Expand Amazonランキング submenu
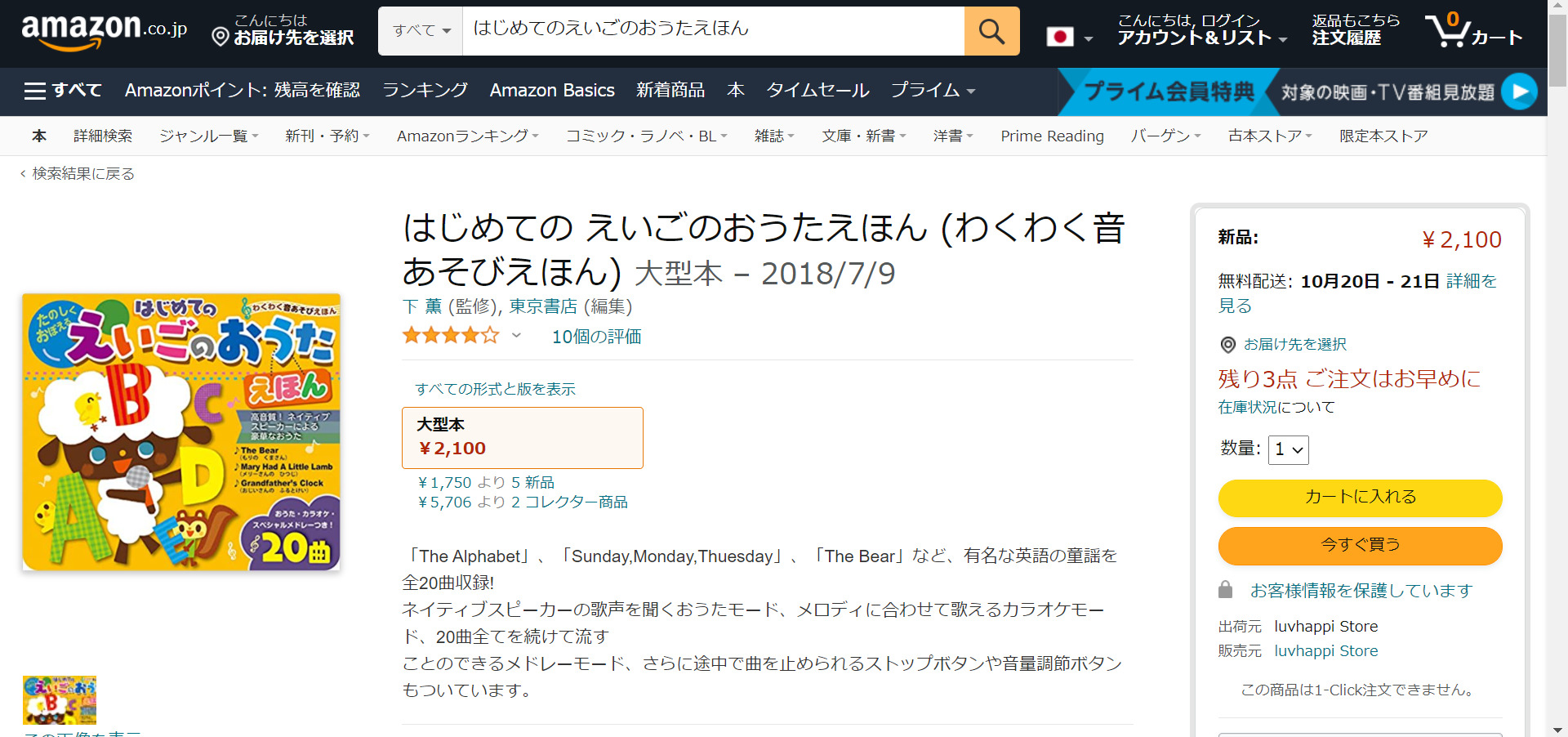This screenshot has width=1568, height=737. (x=535, y=136)
